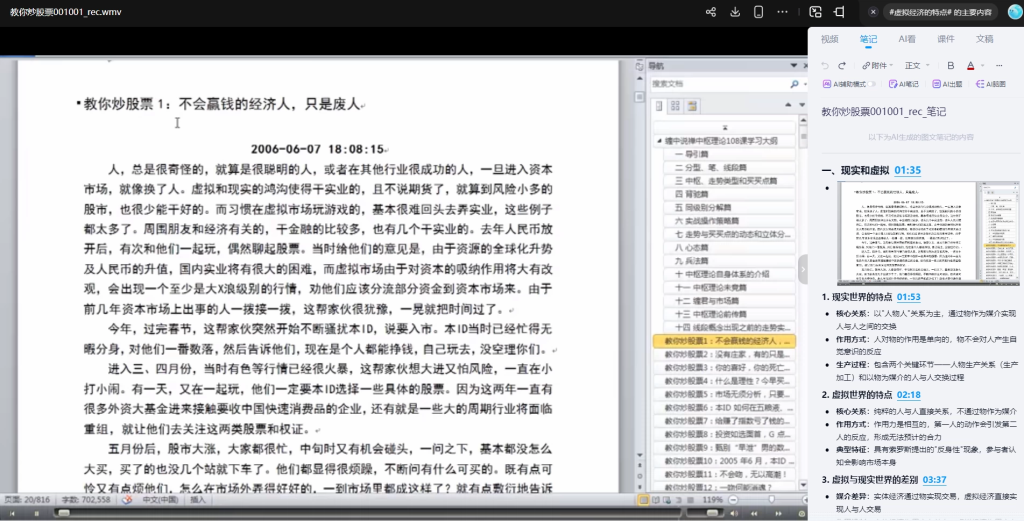Switch to the AI看 tab
This screenshot has width=1024, height=521.
point(906,39)
